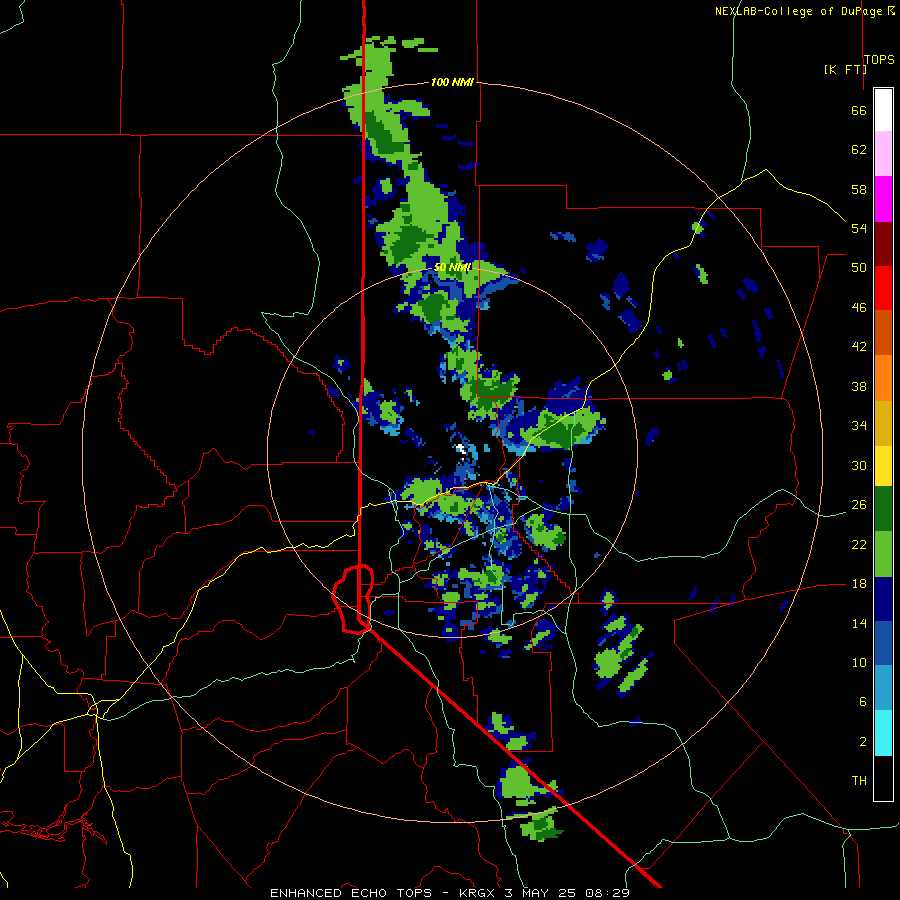Screen dimensions: 900x900
Task: Click the 54 legend value
Action: click(x=859, y=228)
